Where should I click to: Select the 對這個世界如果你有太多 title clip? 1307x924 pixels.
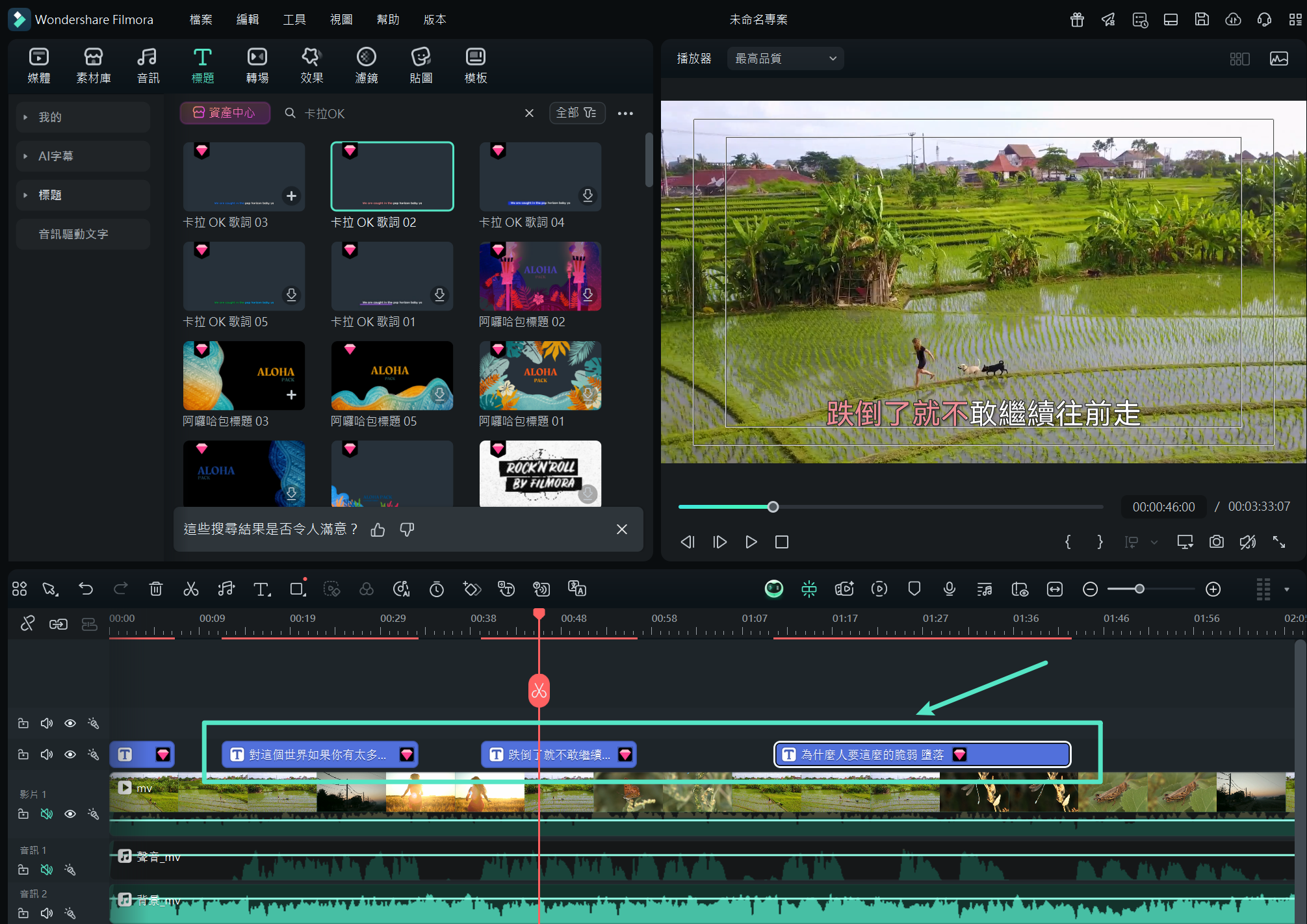320,754
